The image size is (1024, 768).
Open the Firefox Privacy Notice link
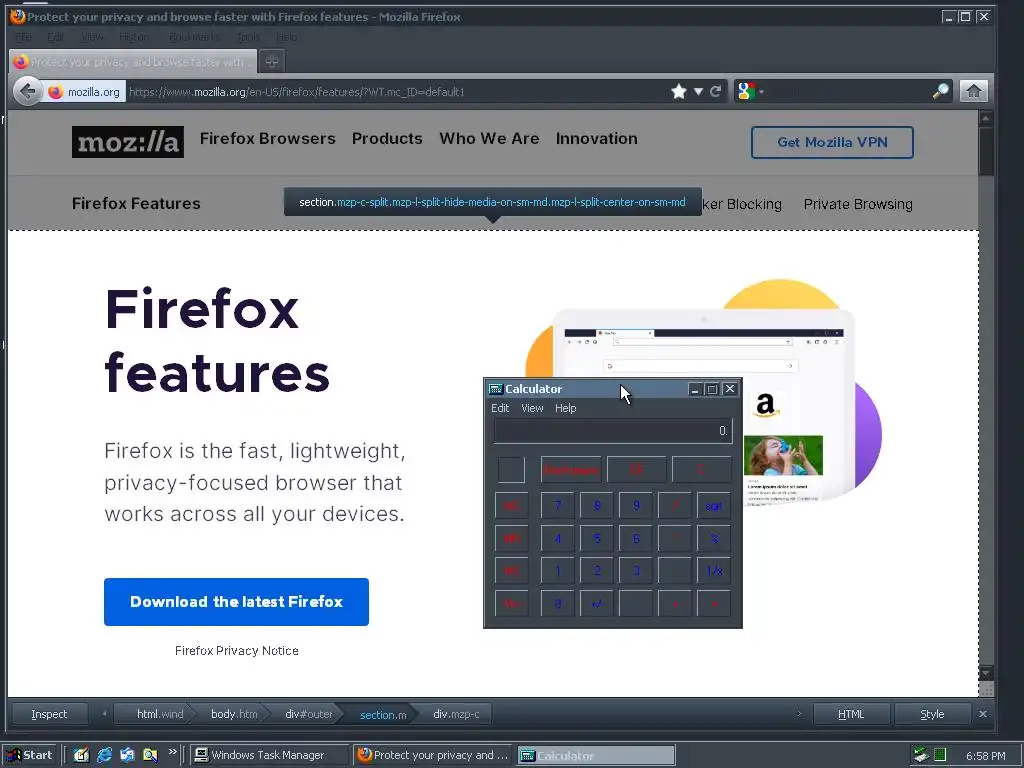tap(236, 650)
